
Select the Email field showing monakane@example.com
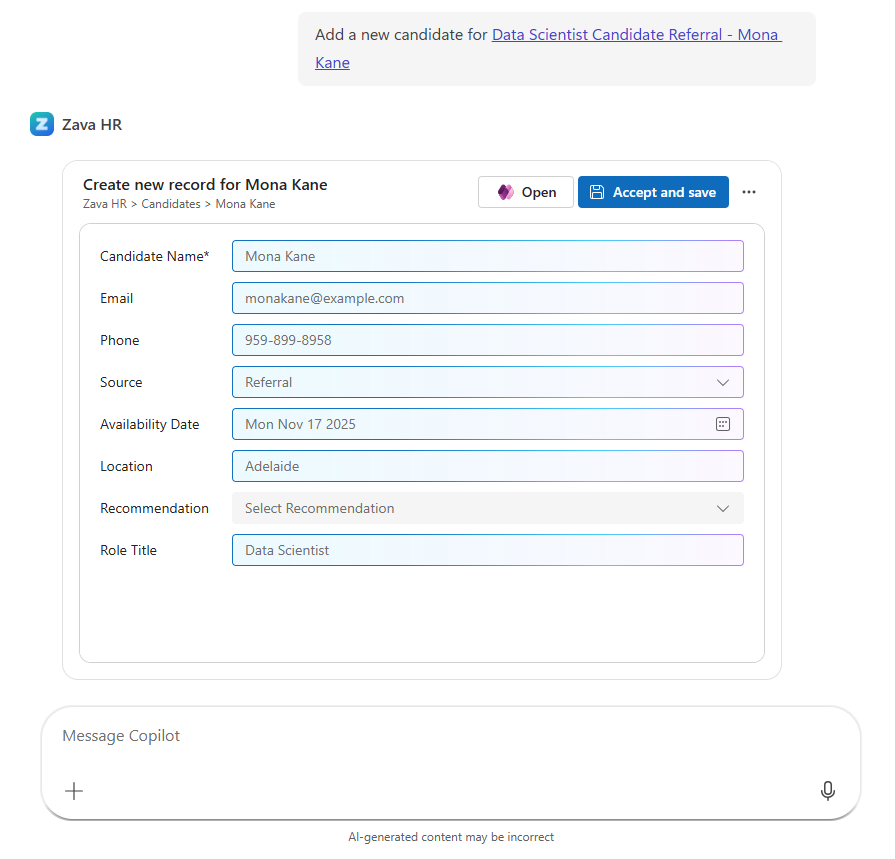click(487, 298)
